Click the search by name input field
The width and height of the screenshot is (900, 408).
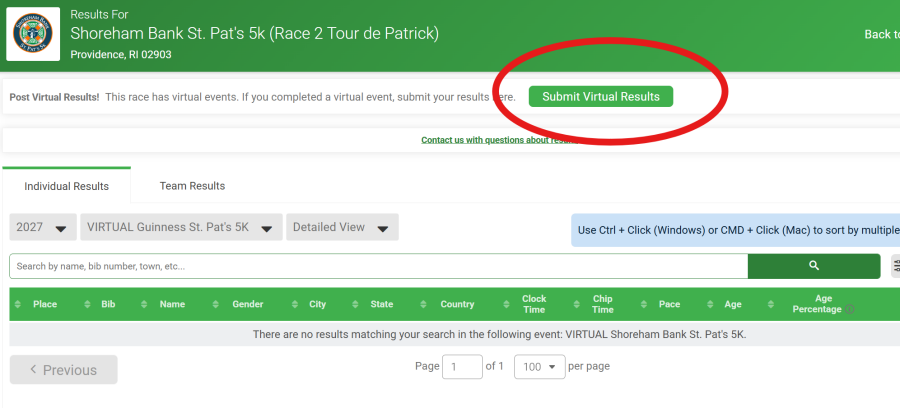[378, 266]
